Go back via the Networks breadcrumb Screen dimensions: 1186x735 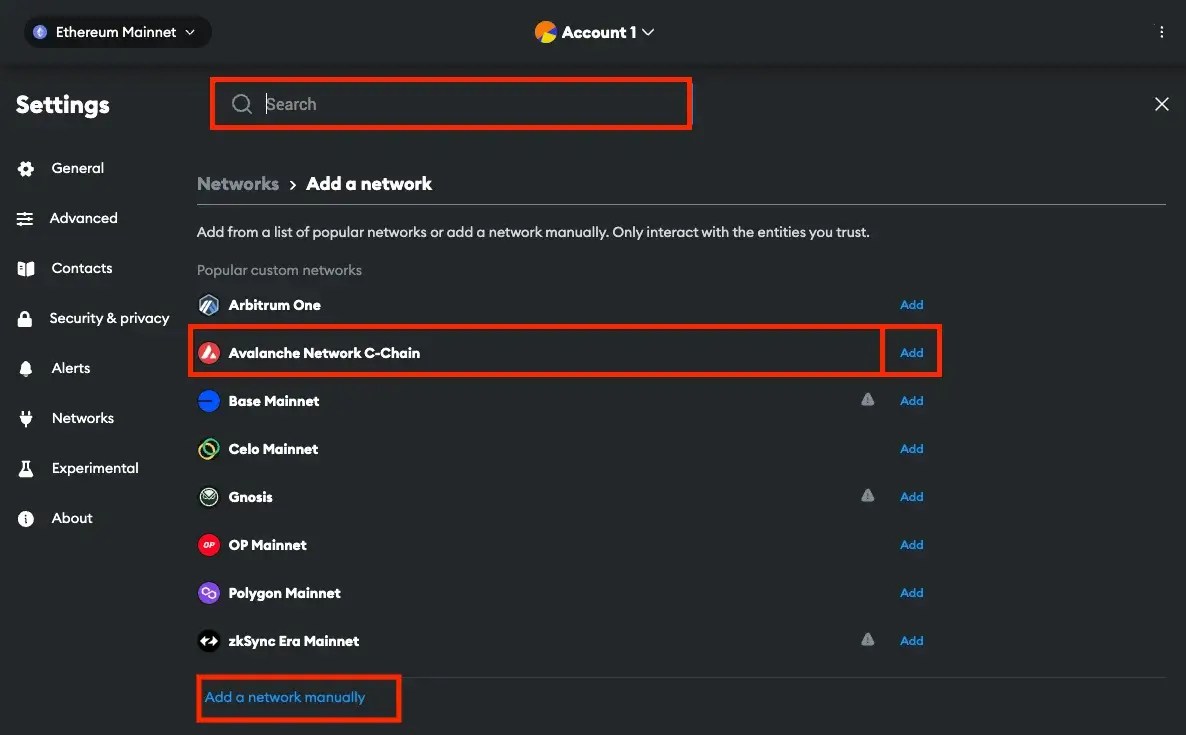[x=237, y=183]
